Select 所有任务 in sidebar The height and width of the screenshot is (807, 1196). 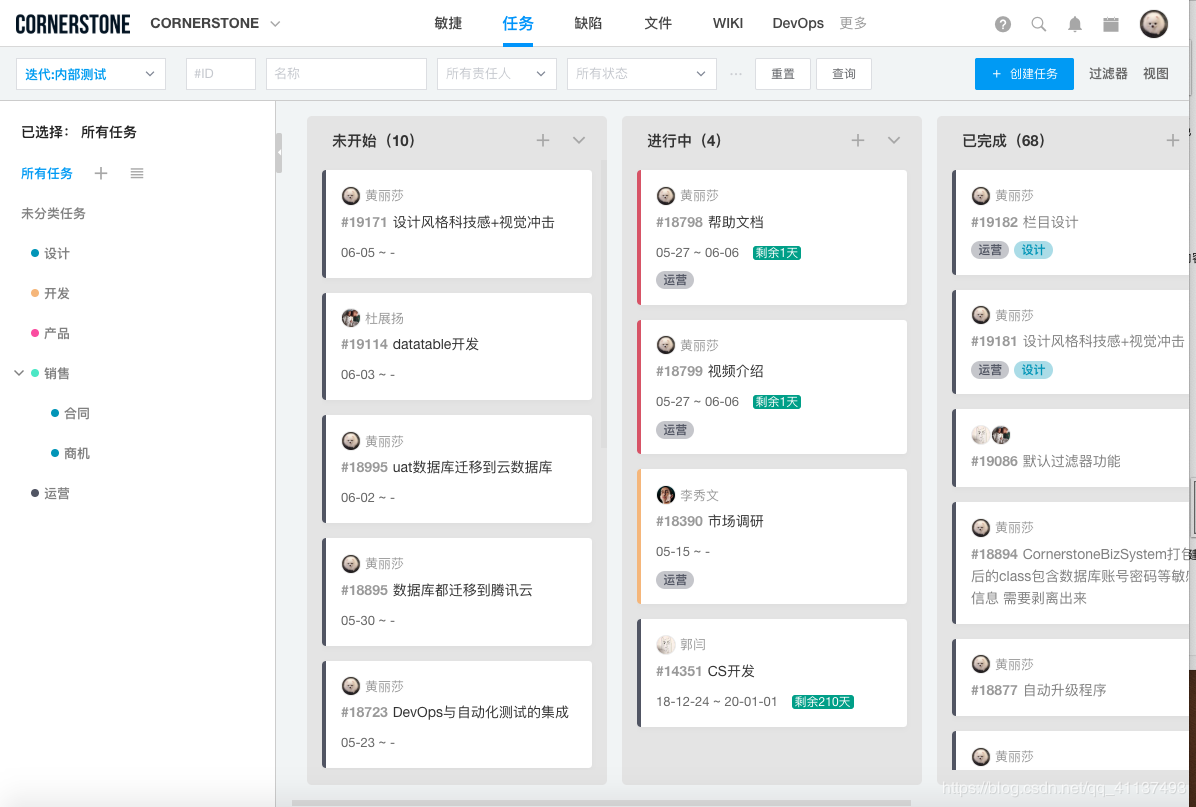click(x=47, y=174)
